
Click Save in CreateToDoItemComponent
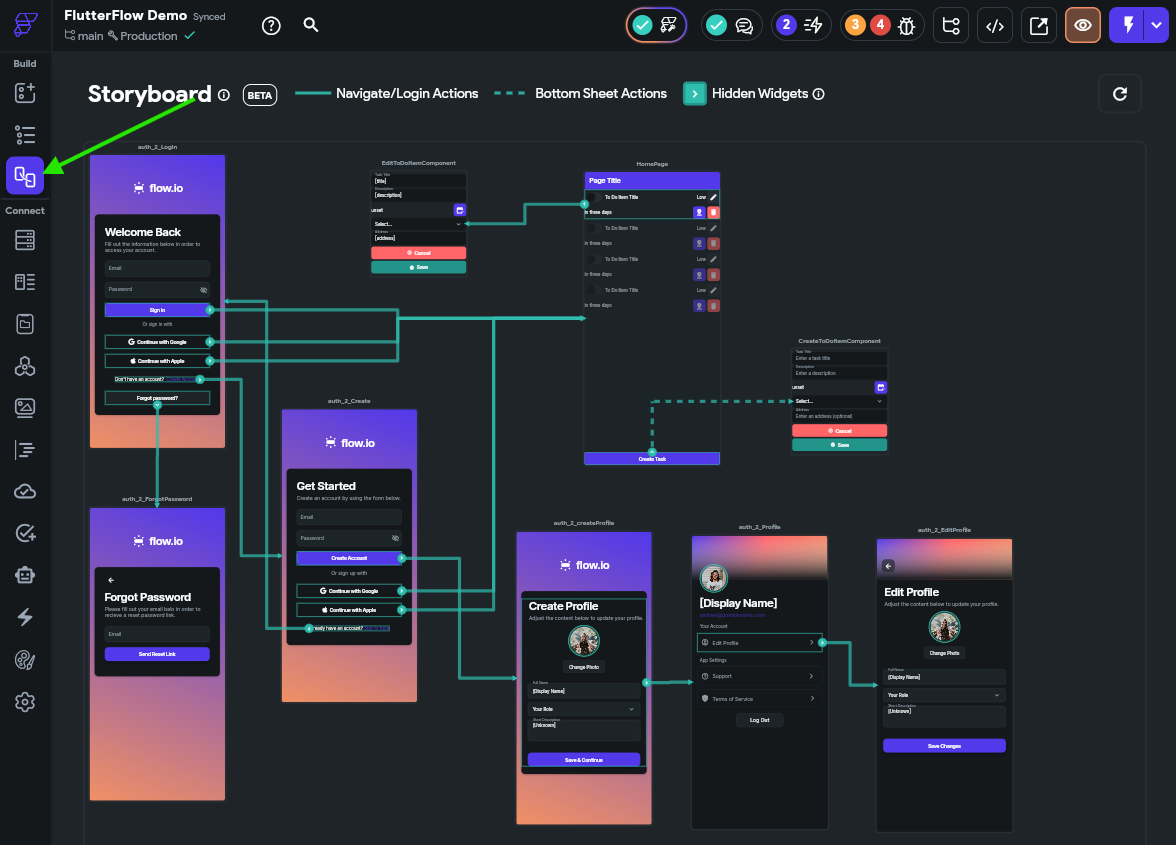tap(839, 445)
